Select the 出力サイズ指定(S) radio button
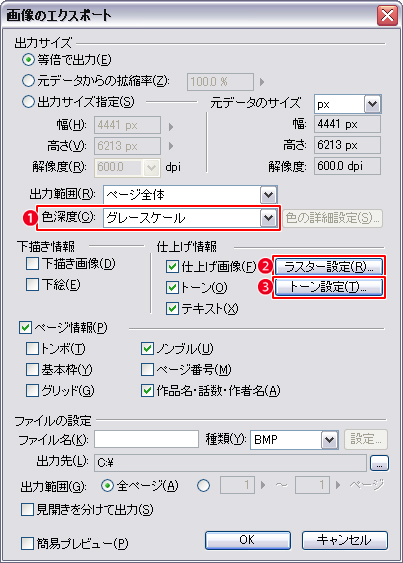The width and height of the screenshot is (403, 563). point(28,102)
